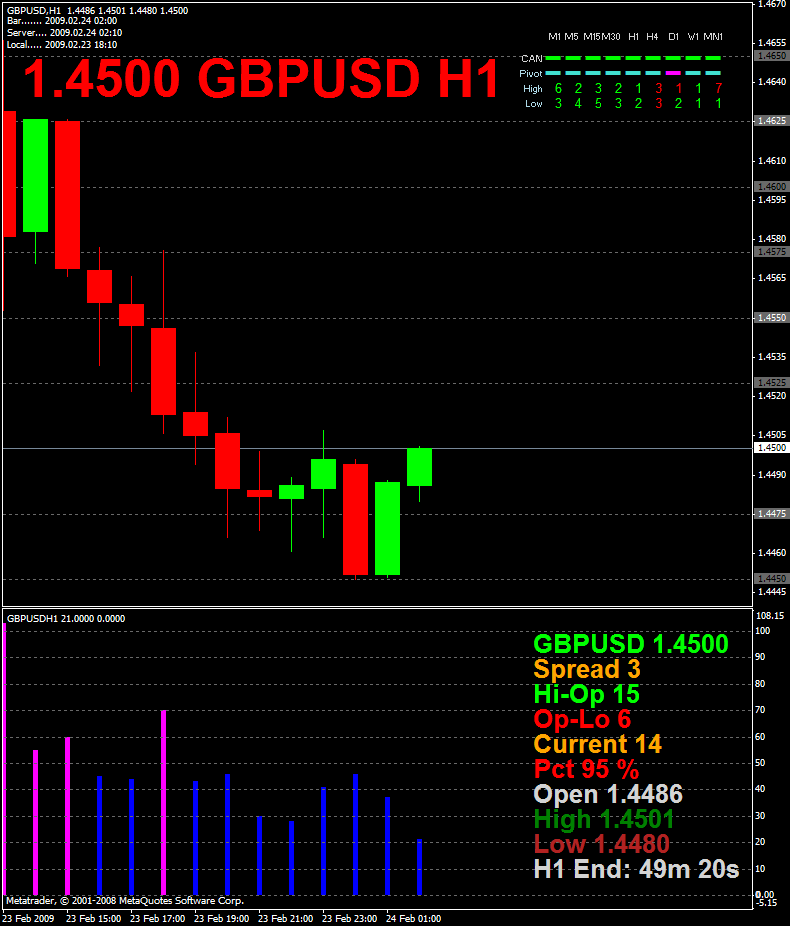
Task: Click the orange "Current 14" line
Action: [598, 744]
